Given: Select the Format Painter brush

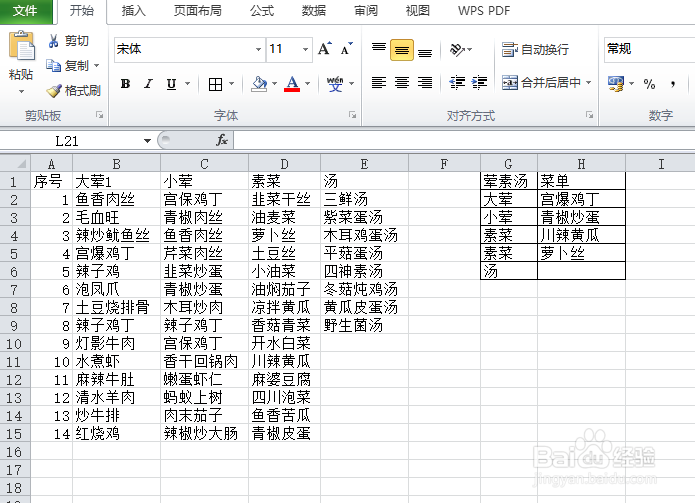Looking at the screenshot, I should tap(73, 91).
